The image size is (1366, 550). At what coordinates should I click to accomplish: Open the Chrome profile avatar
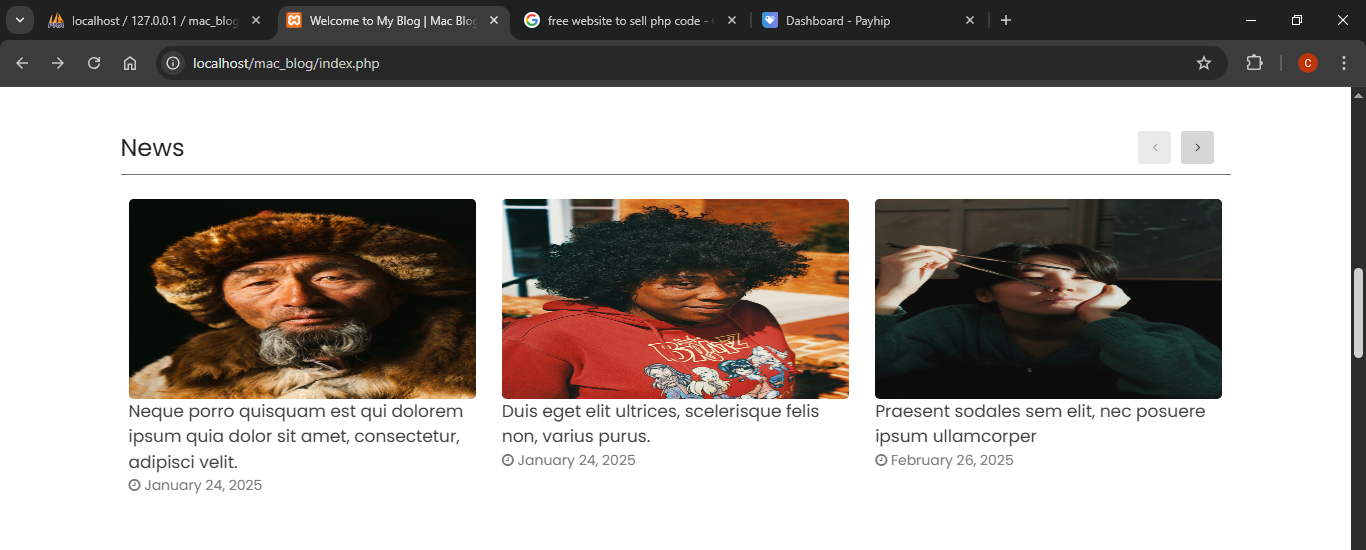click(x=1307, y=63)
